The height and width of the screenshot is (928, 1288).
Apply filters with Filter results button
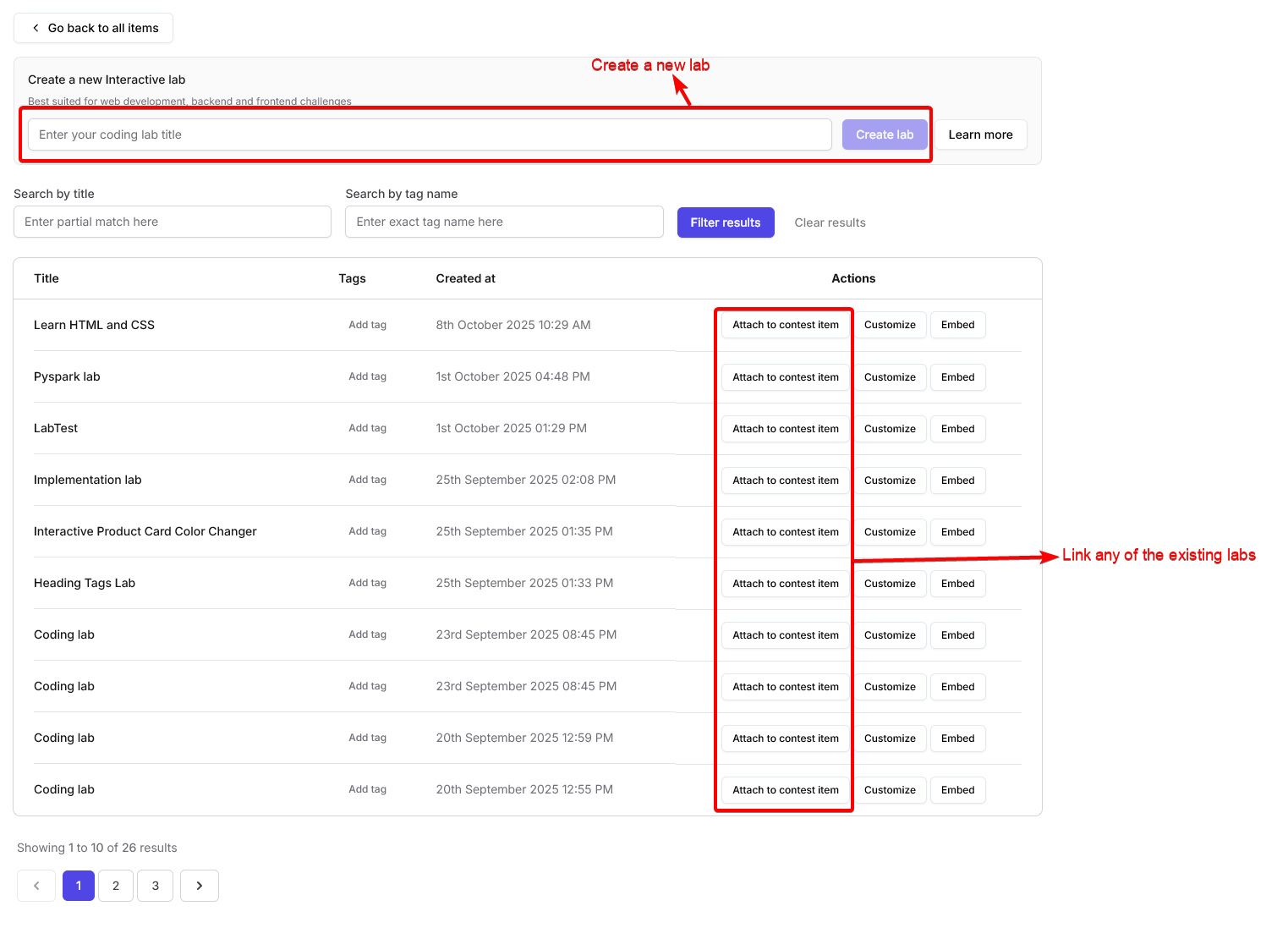(726, 222)
